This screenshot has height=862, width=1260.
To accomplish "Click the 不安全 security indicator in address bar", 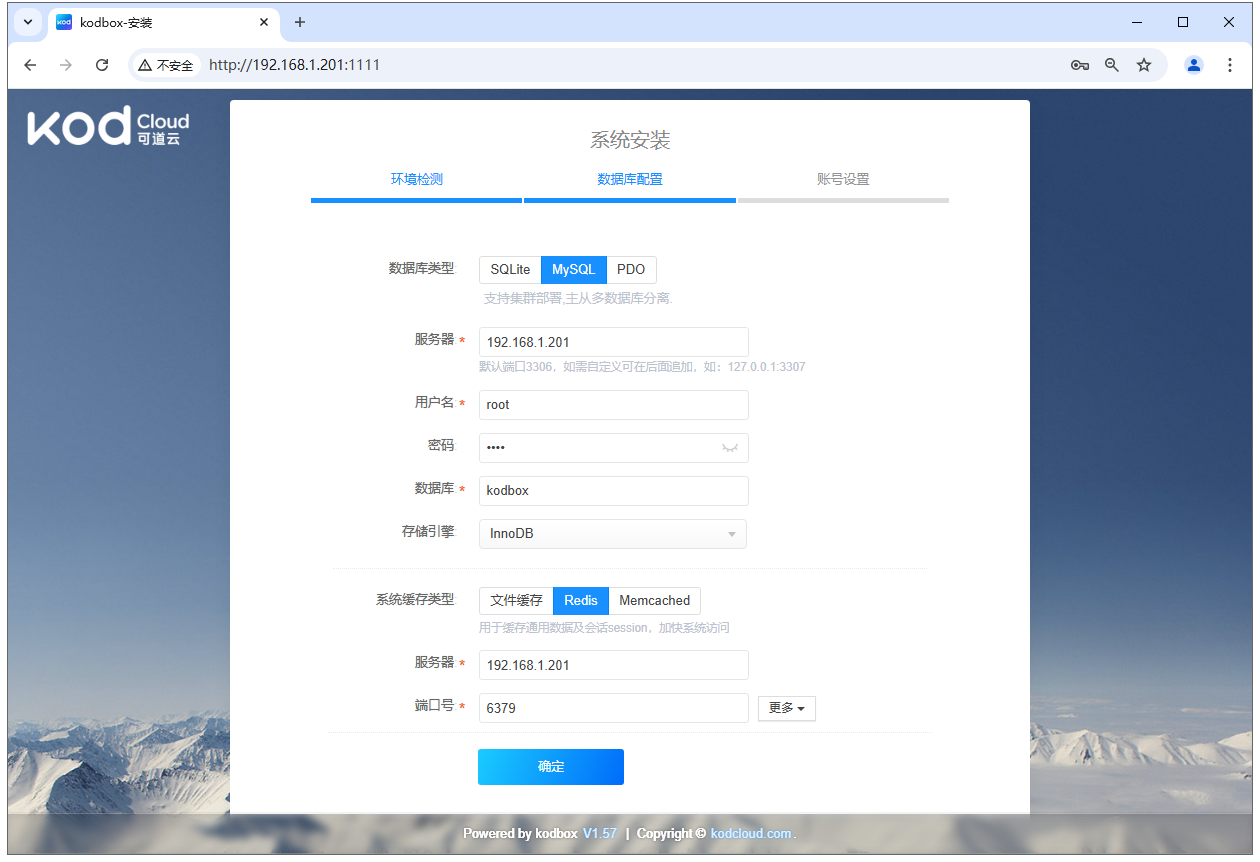I will [164, 64].
